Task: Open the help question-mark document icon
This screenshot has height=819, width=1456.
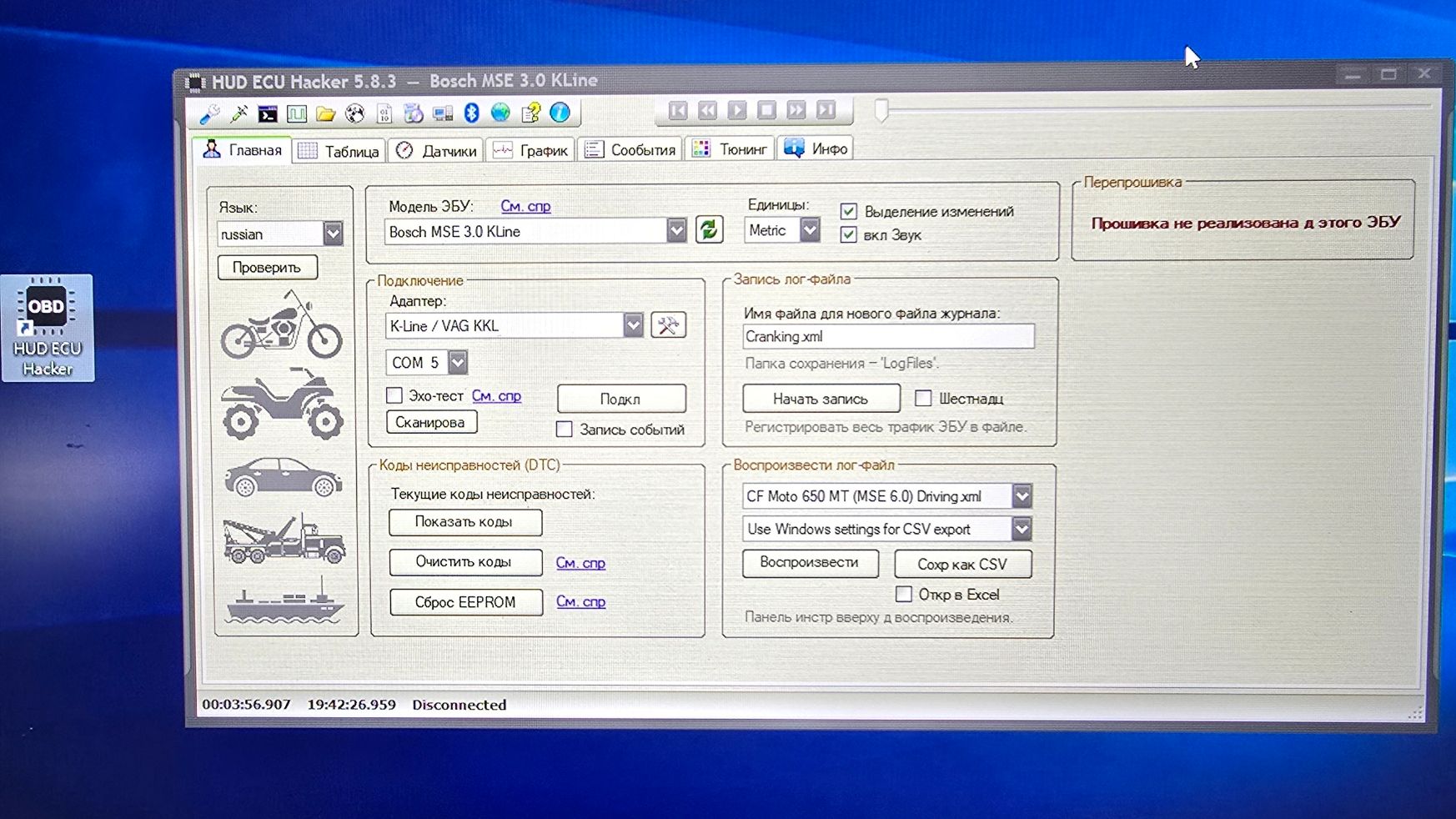Action: [530, 113]
